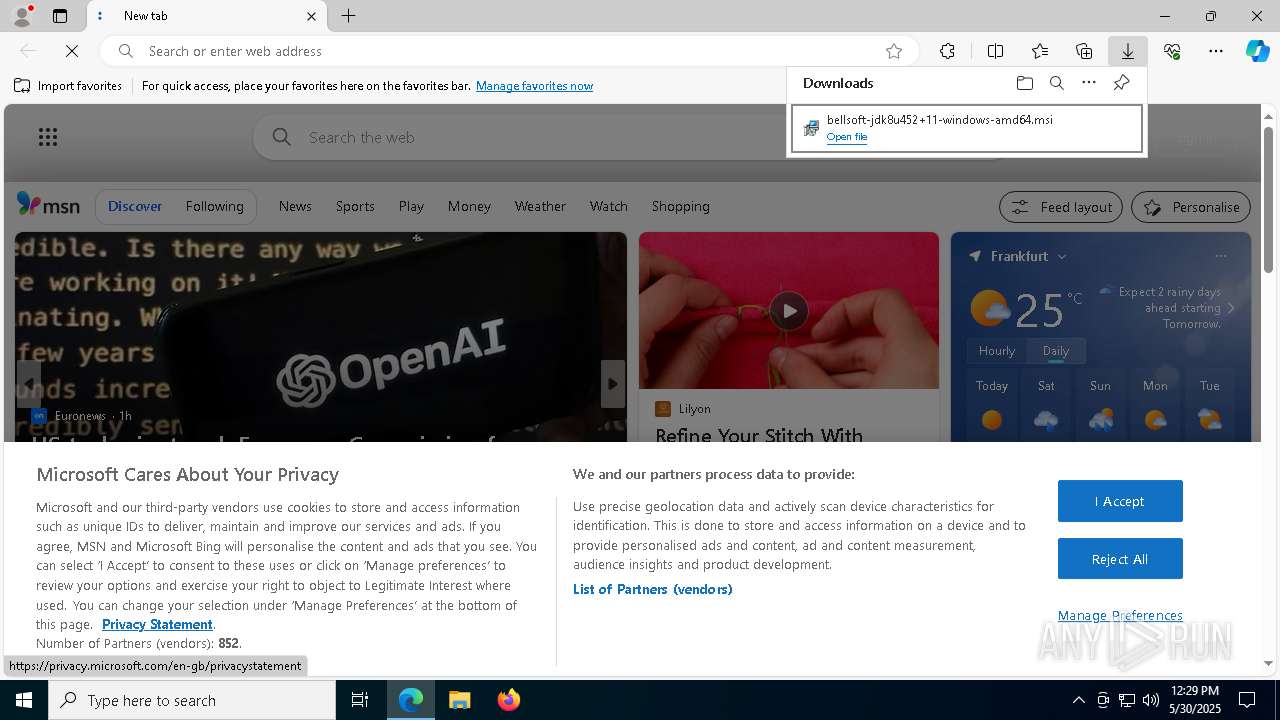Screen dimensions: 1280x720
Task: Select the Following tab
Action: tap(215, 206)
